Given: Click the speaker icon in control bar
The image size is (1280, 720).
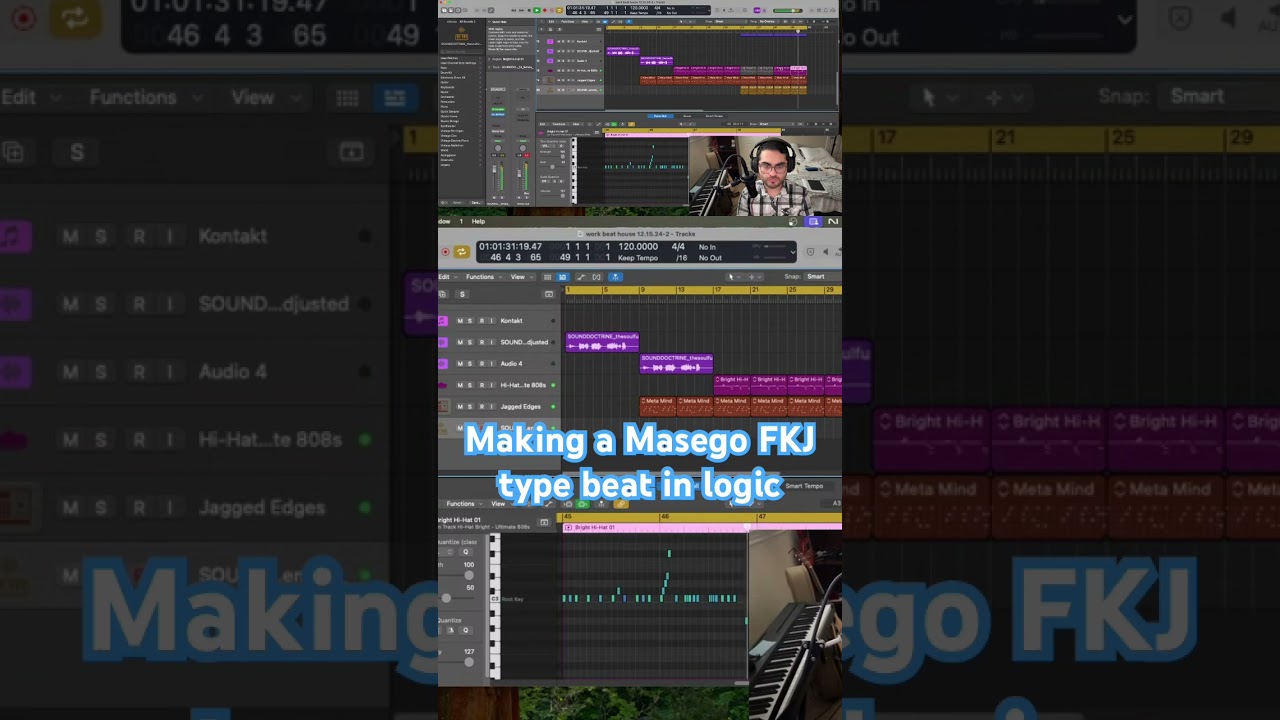Looking at the screenshot, I should pyautogui.click(x=825, y=252).
